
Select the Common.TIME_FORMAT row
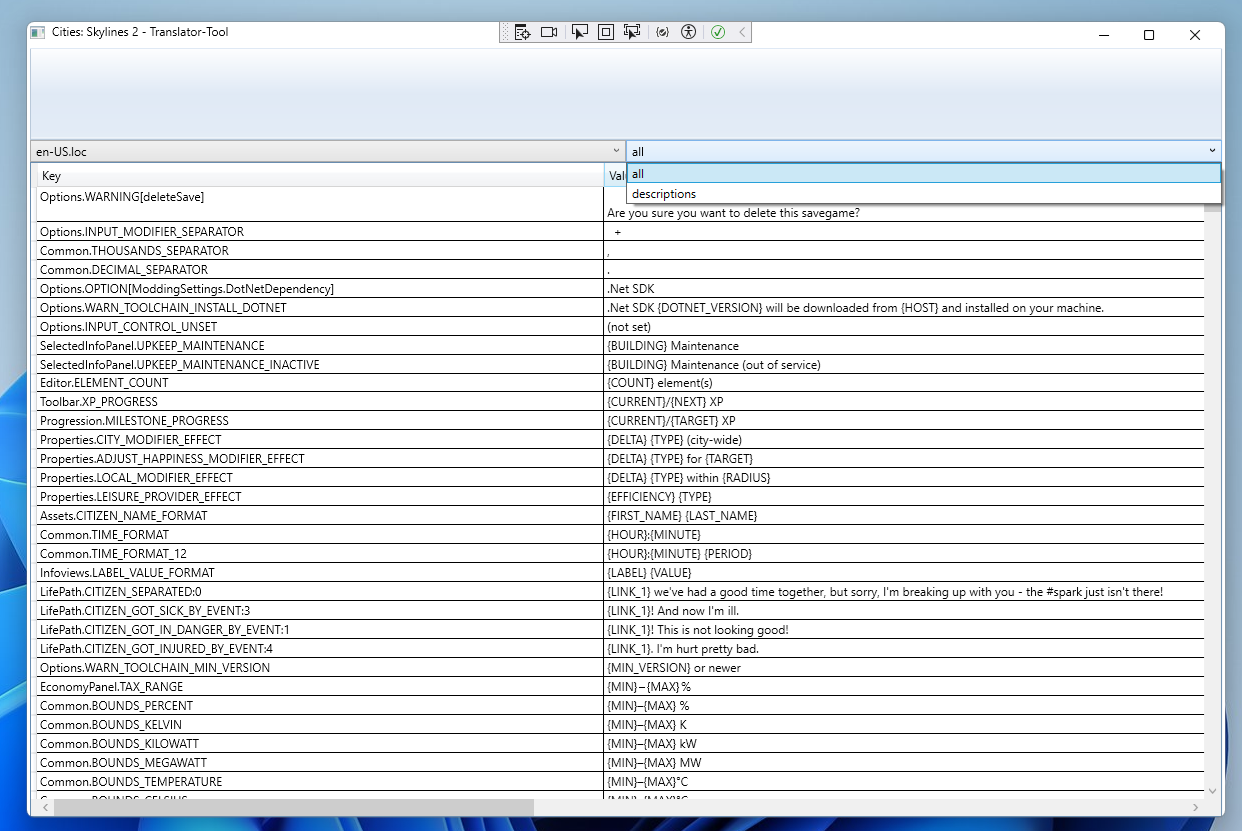click(300, 534)
